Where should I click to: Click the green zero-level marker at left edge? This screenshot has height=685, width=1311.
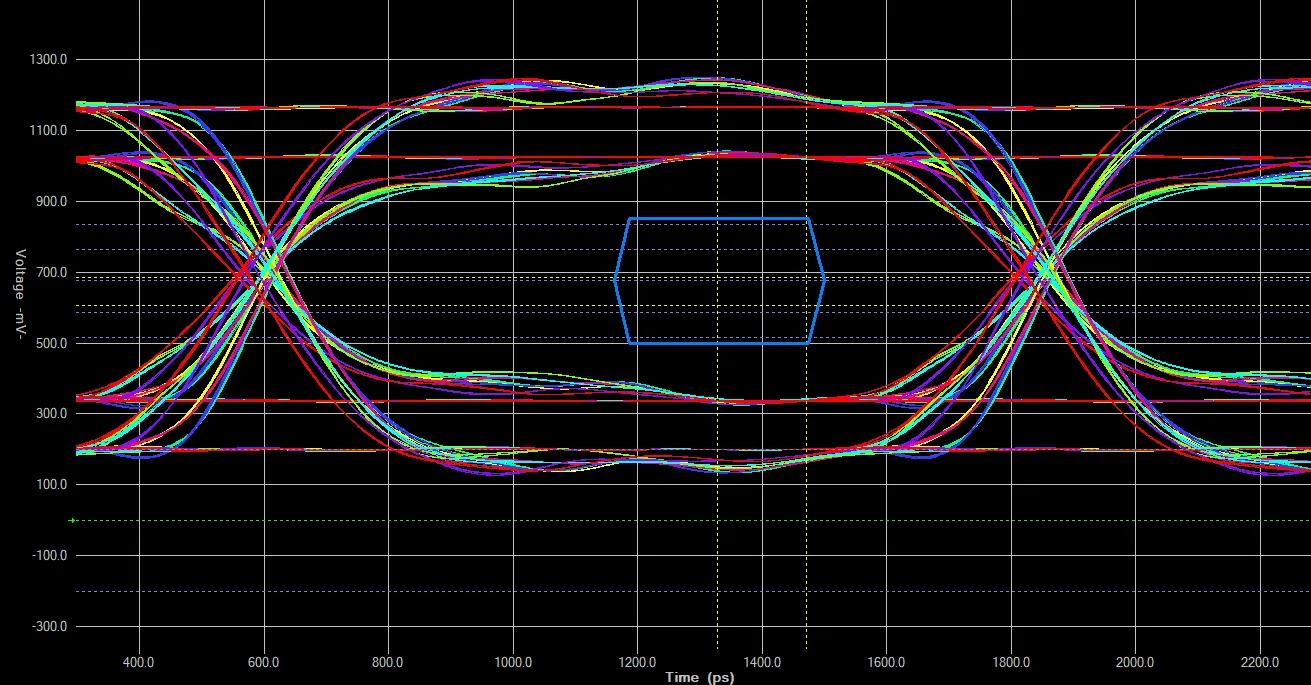71,520
